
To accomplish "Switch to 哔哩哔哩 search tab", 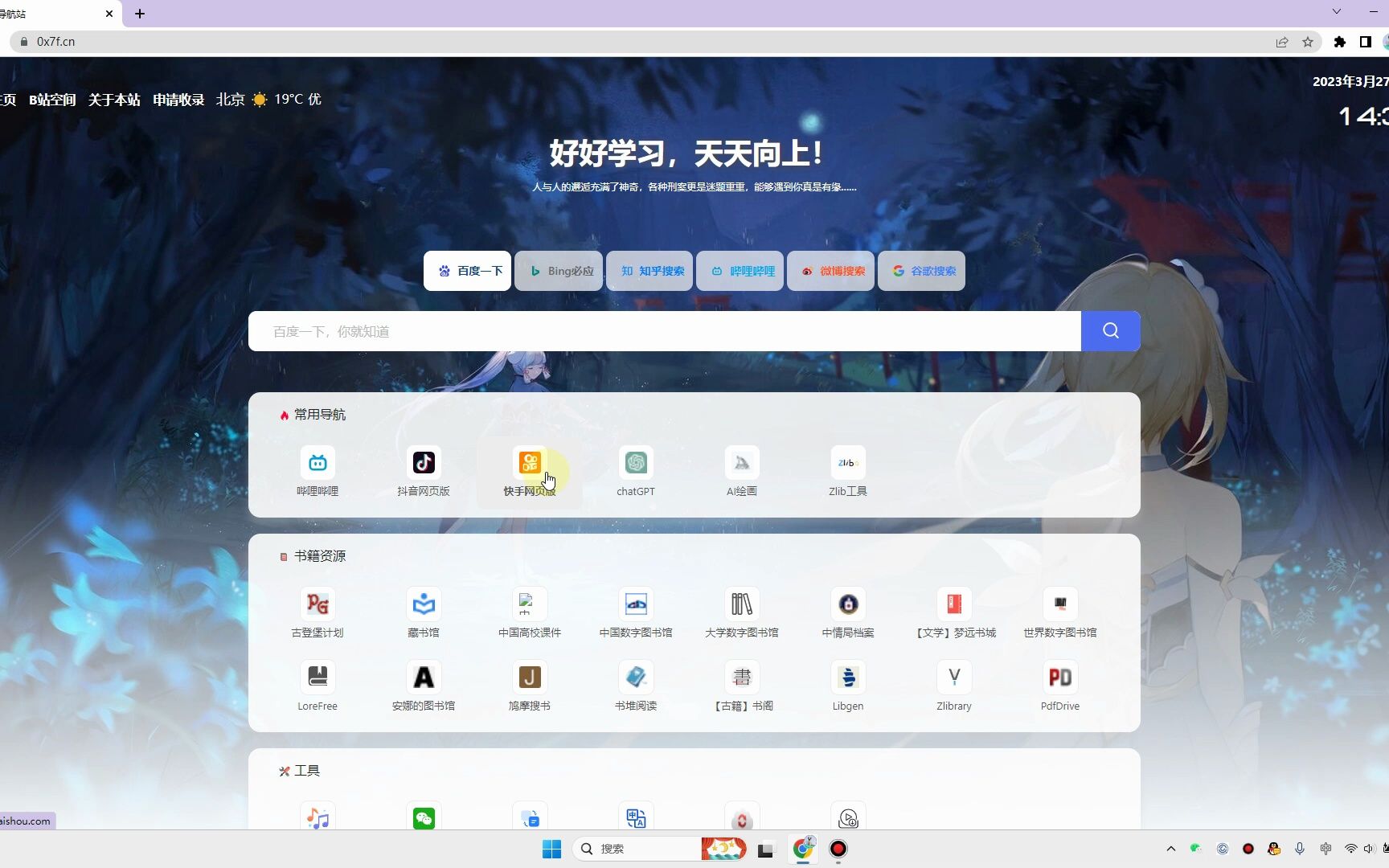I will (x=740, y=271).
